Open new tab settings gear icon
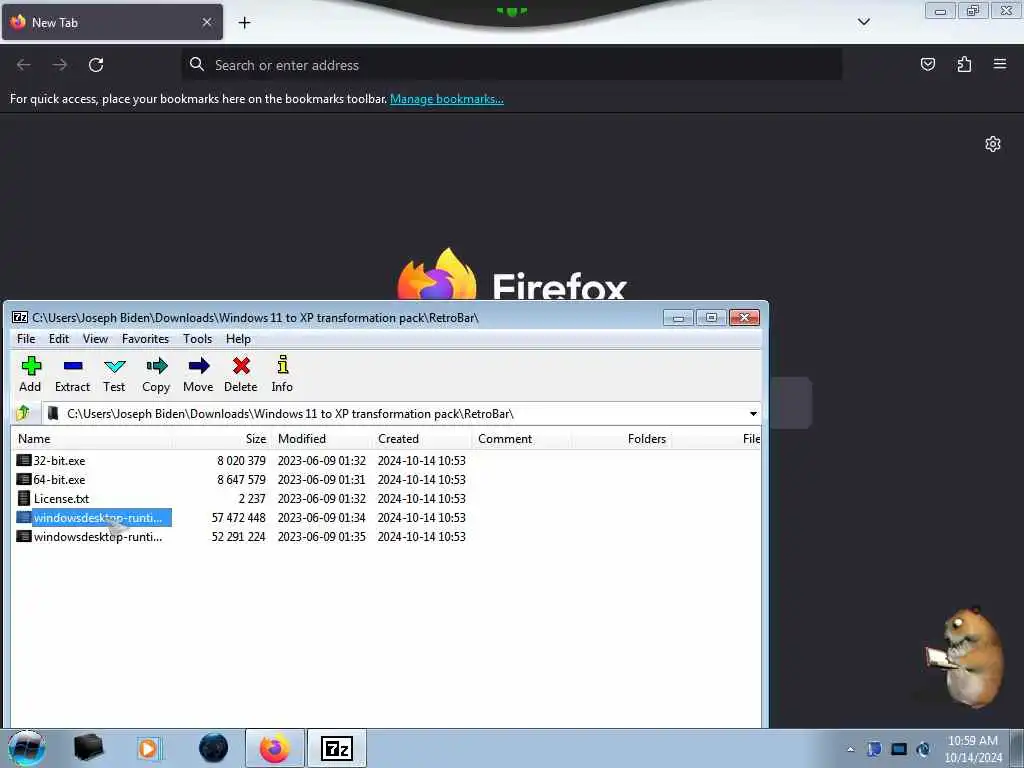 [x=993, y=144]
